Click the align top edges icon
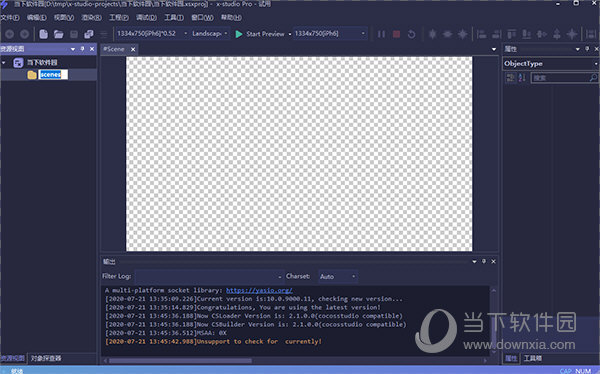The width and height of the screenshot is (600, 374). coord(512,34)
